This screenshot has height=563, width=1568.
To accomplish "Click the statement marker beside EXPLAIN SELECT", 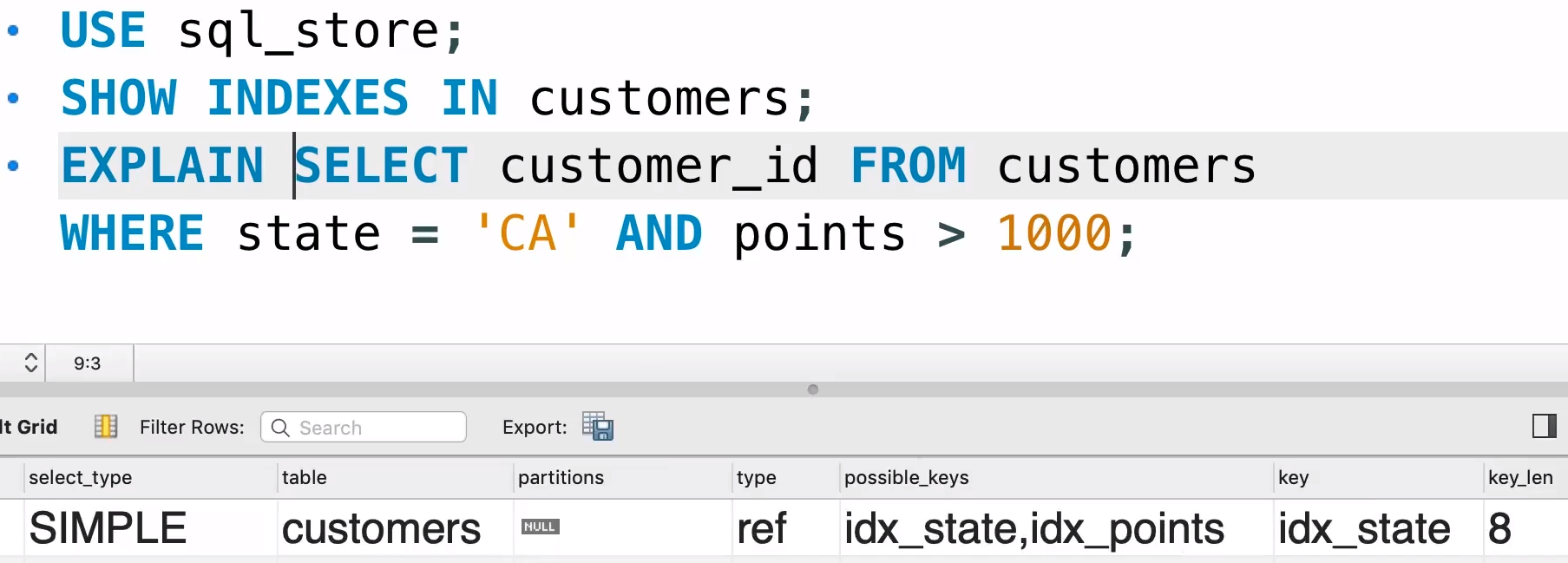I will click(13, 166).
